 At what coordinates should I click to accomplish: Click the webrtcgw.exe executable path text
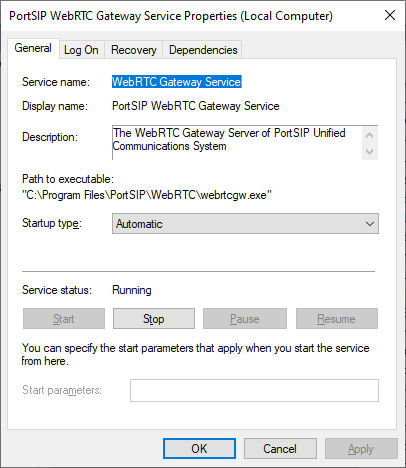(147, 195)
